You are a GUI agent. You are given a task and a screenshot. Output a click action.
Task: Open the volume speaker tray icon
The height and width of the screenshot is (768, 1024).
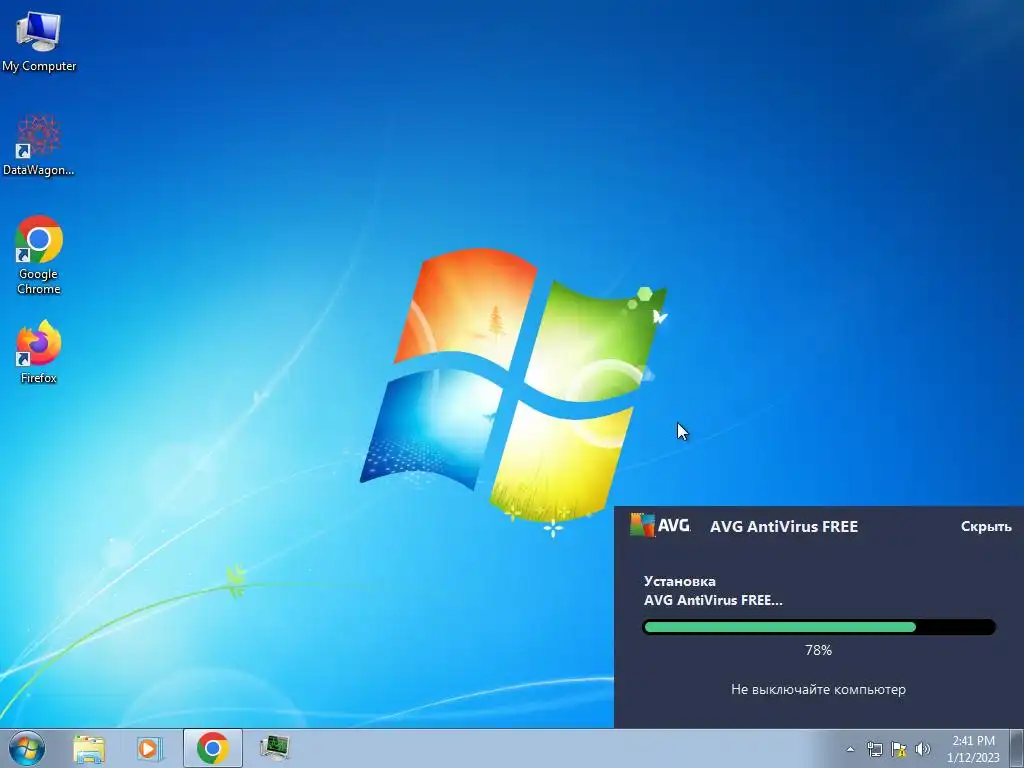pos(923,749)
